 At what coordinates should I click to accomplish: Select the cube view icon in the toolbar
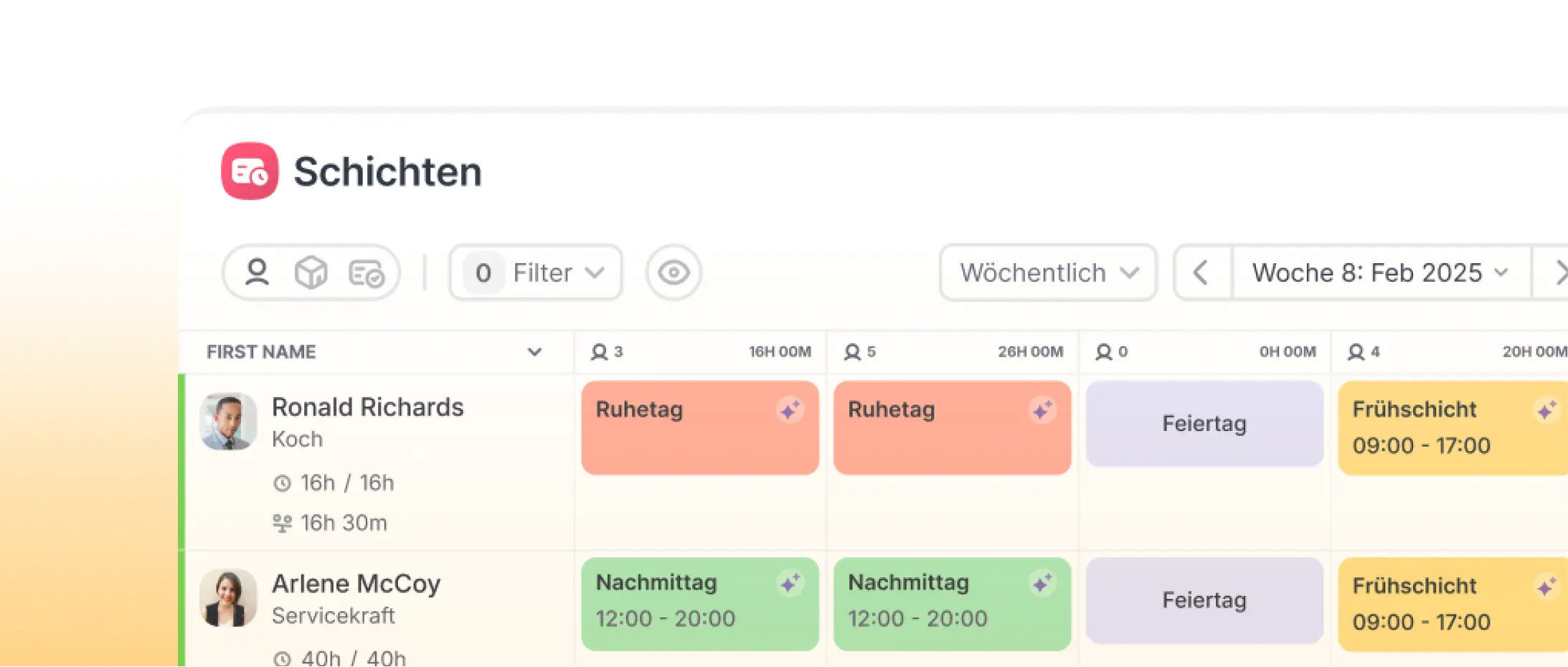(311, 273)
